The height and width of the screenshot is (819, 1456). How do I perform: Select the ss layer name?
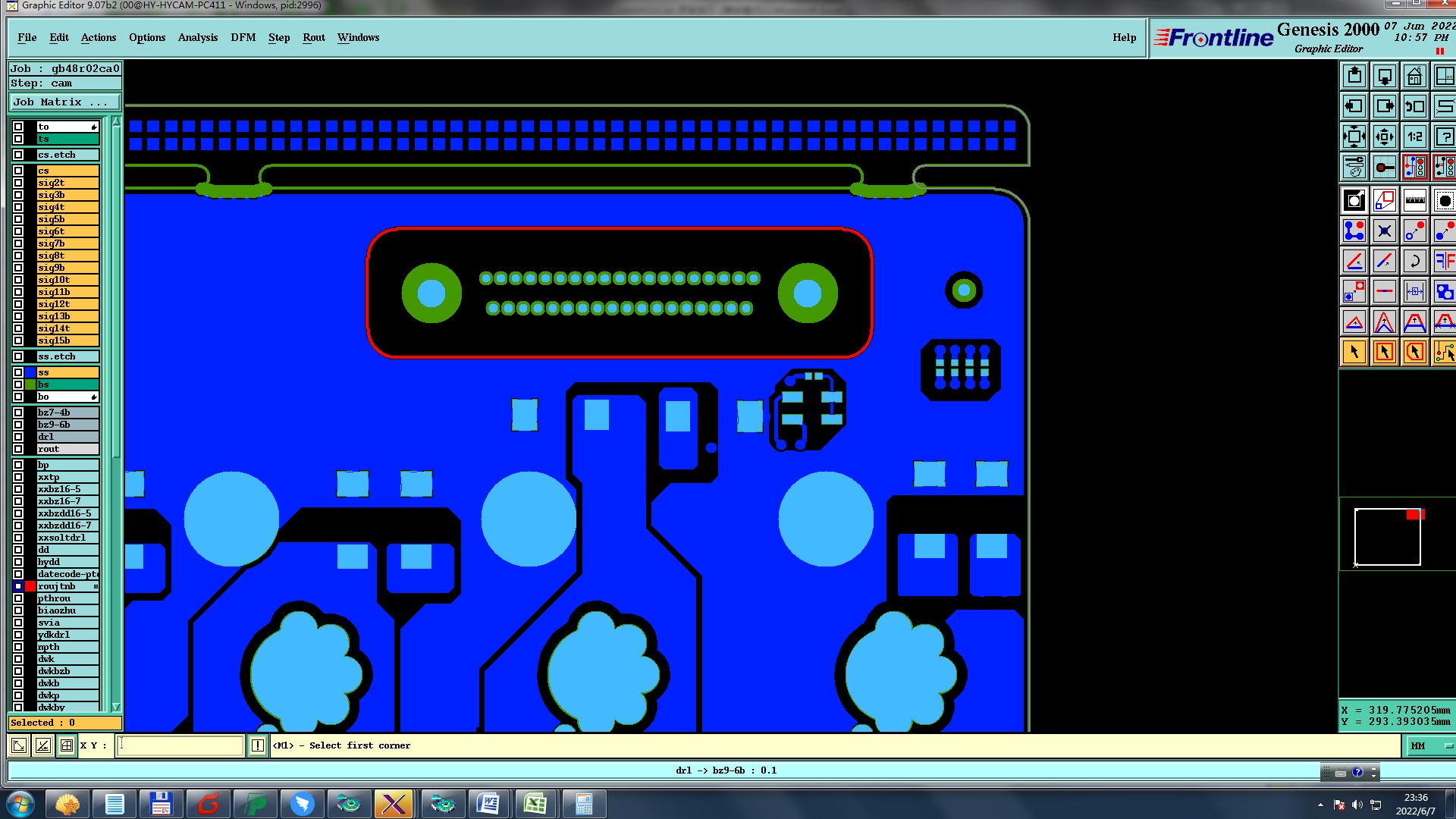pyautogui.click(x=67, y=372)
